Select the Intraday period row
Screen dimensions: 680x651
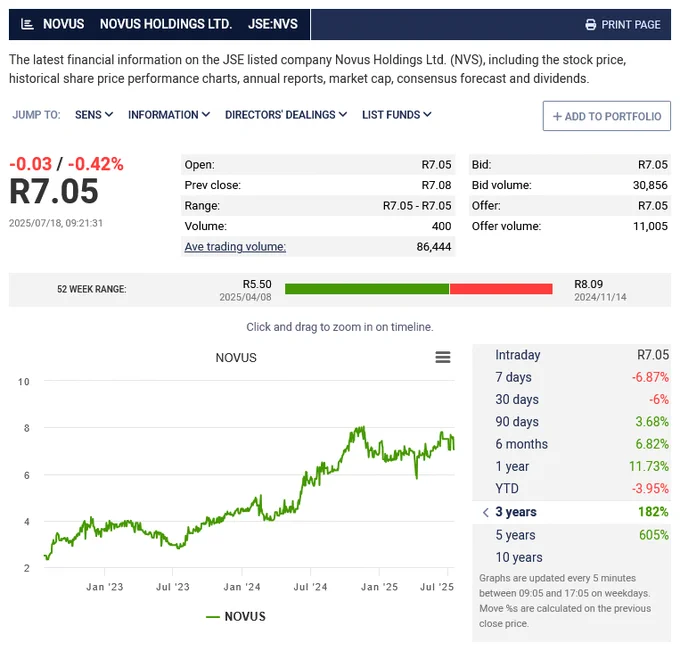coord(572,355)
